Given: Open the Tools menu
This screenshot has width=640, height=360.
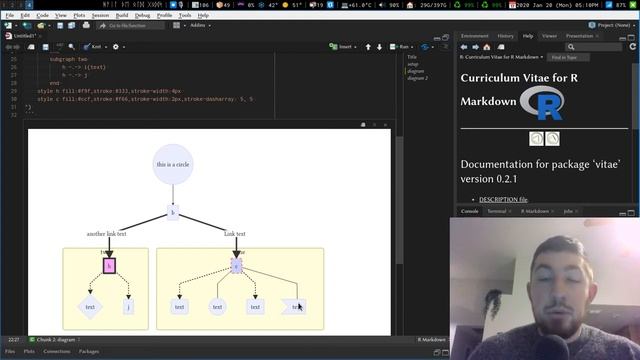Looking at the screenshot, I should click(x=185, y=15).
